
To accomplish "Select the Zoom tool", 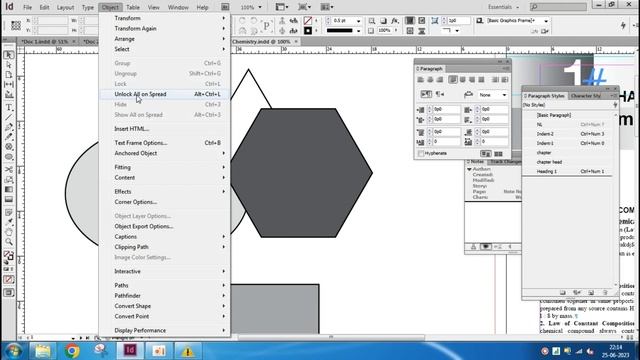I will (x=9, y=242).
